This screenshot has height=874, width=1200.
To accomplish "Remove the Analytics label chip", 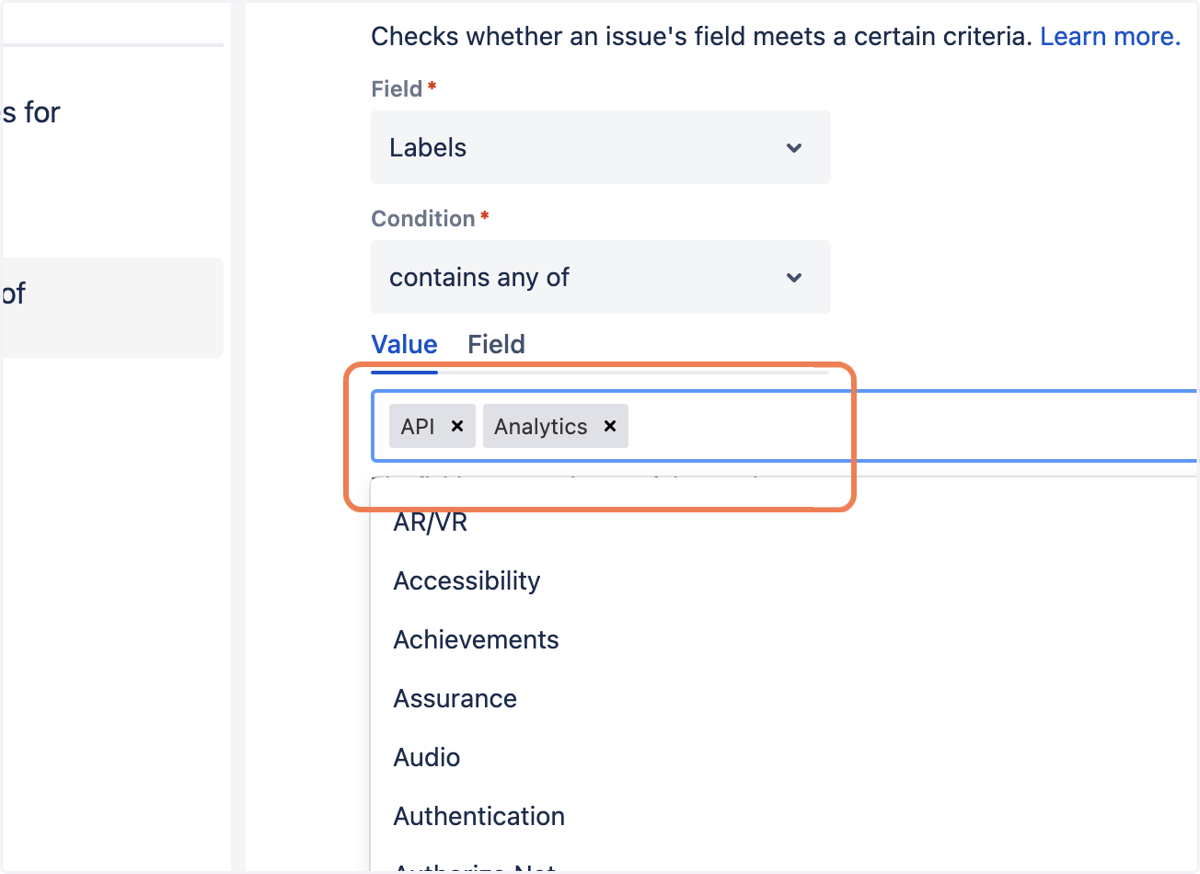I will click(609, 426).
